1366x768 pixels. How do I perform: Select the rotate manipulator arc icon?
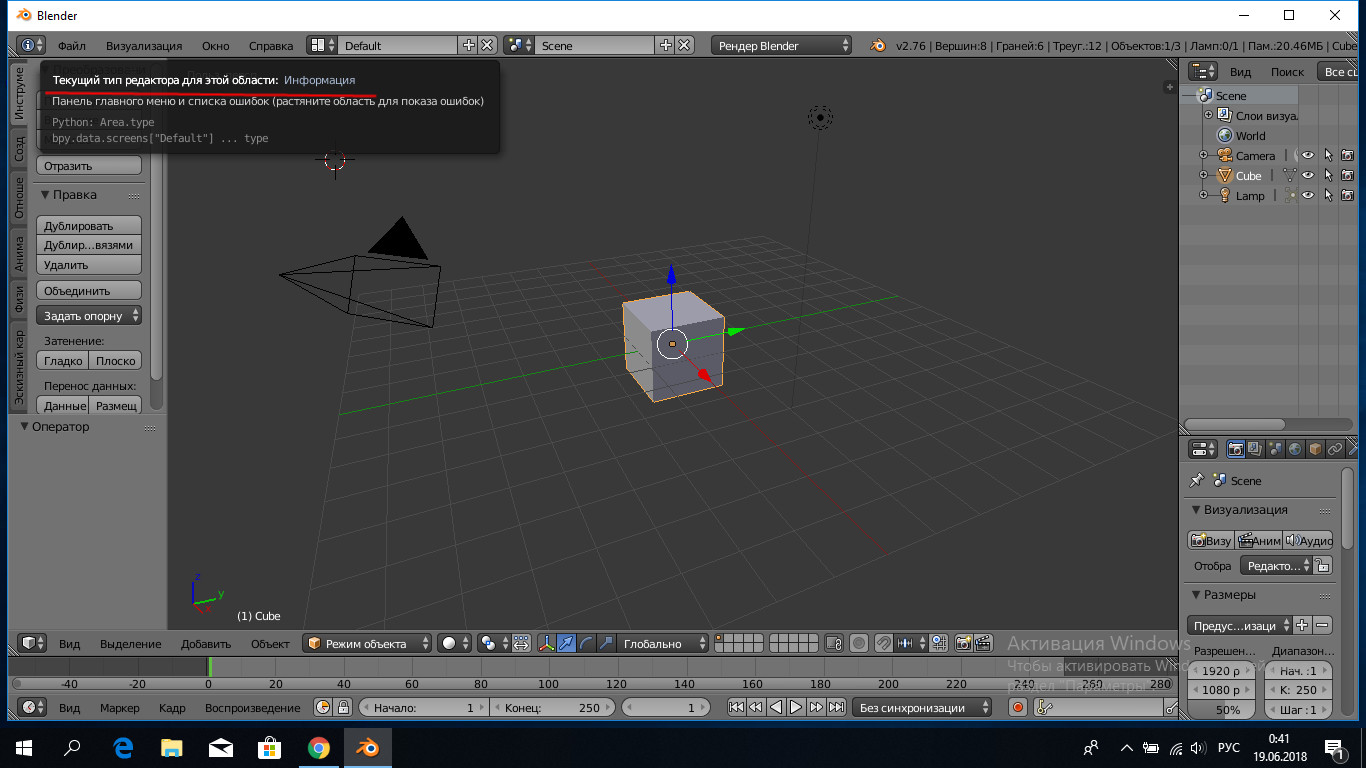coord(587,643)
